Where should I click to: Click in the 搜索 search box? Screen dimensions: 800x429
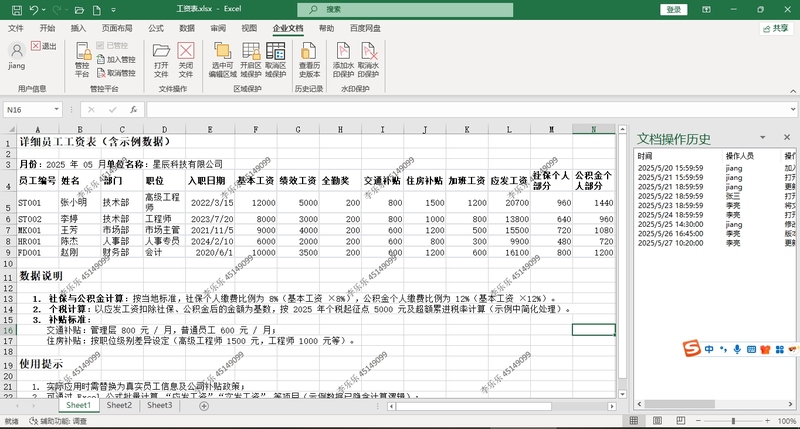click(x=405, y=10)
